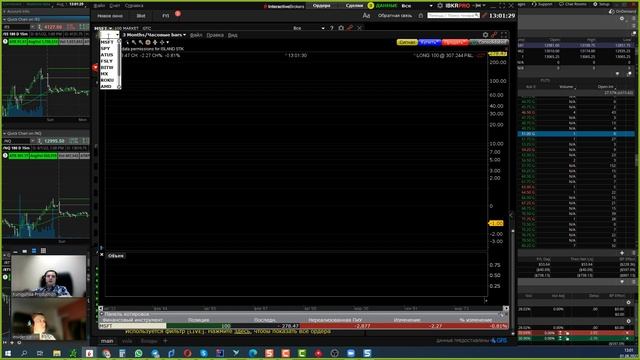Click the Обратная связь feedback link
The image size is (640, 360).
coord(395,16)
